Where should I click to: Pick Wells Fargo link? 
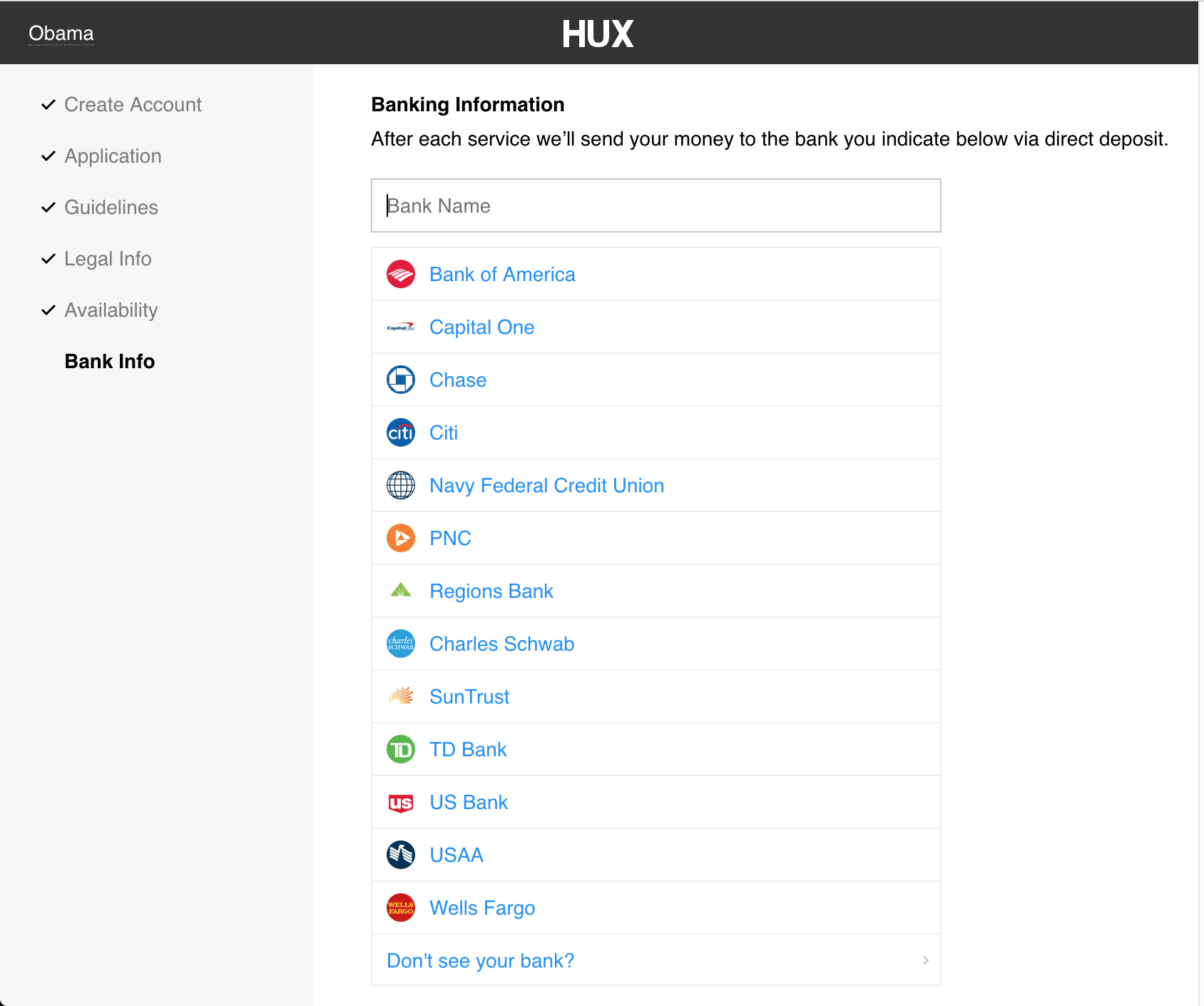(x=482, y=908)
